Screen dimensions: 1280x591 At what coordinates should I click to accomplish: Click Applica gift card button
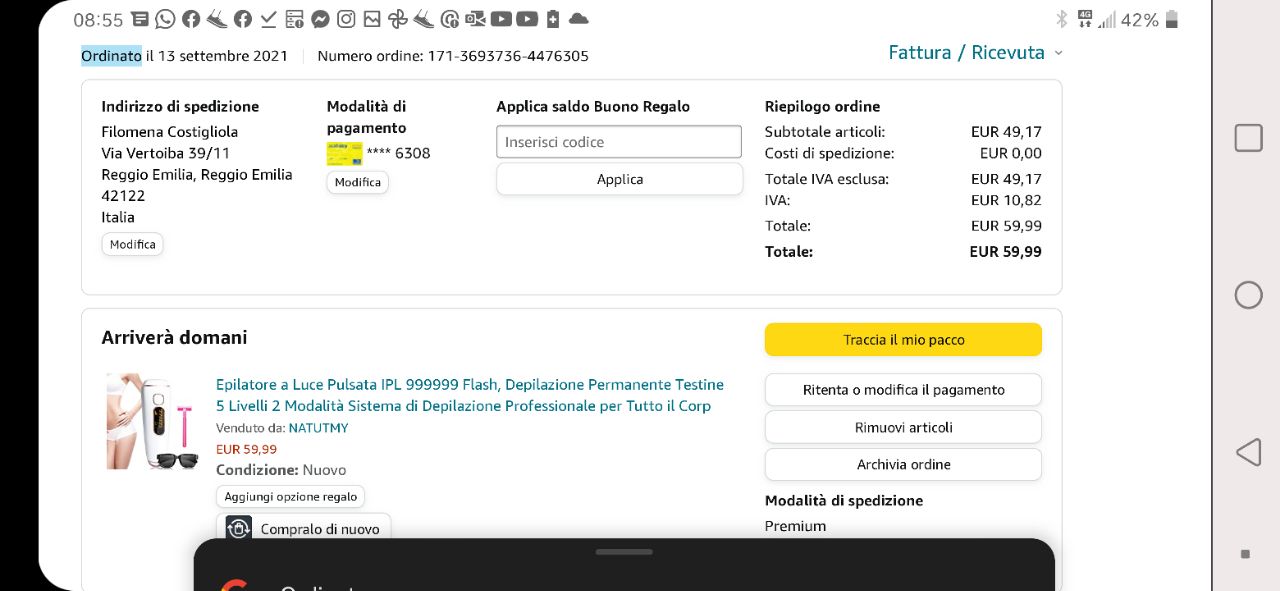point(619,179)
